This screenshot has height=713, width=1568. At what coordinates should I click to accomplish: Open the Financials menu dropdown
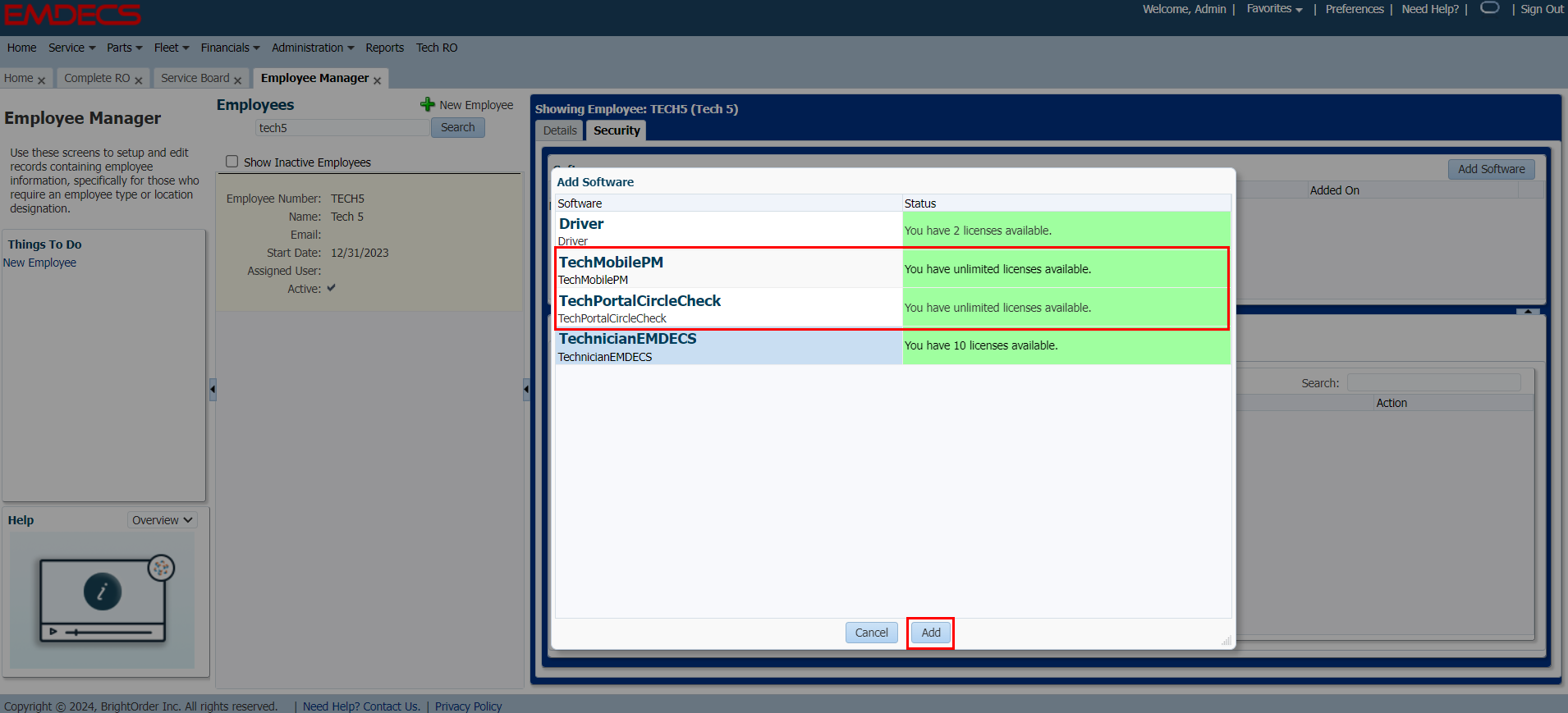coord(230,48)
